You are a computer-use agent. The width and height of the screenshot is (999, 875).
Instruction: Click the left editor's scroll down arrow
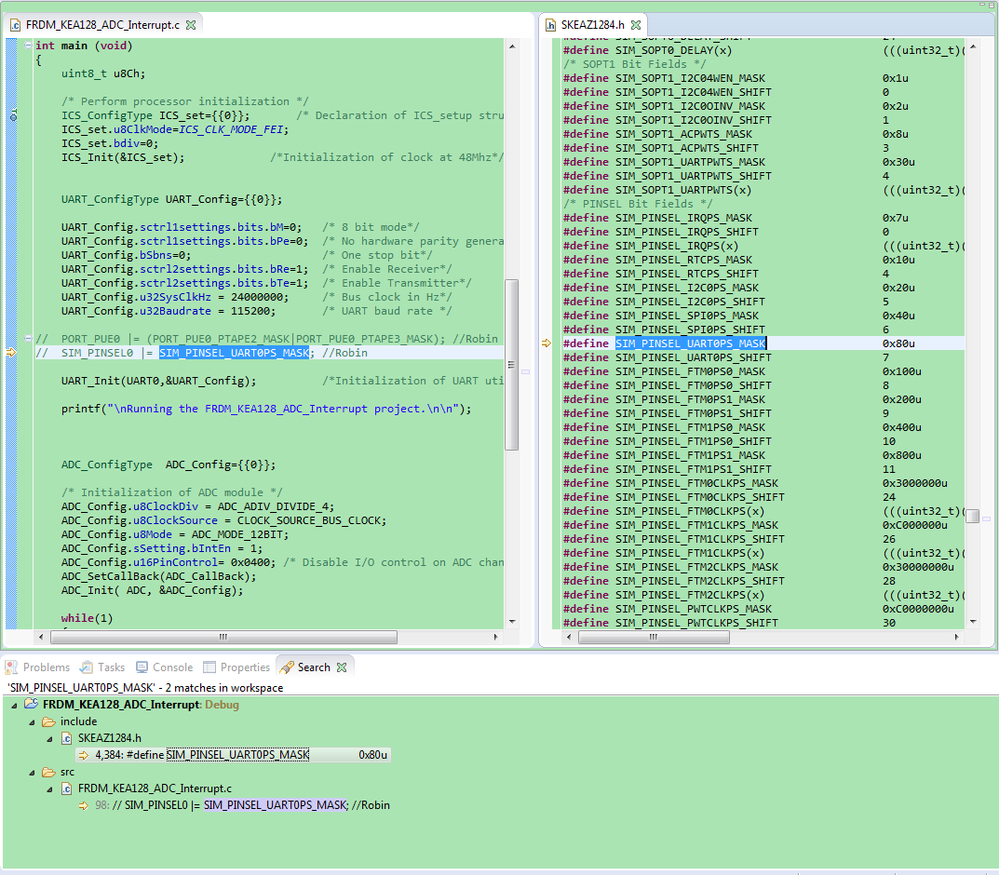(512, 621)
